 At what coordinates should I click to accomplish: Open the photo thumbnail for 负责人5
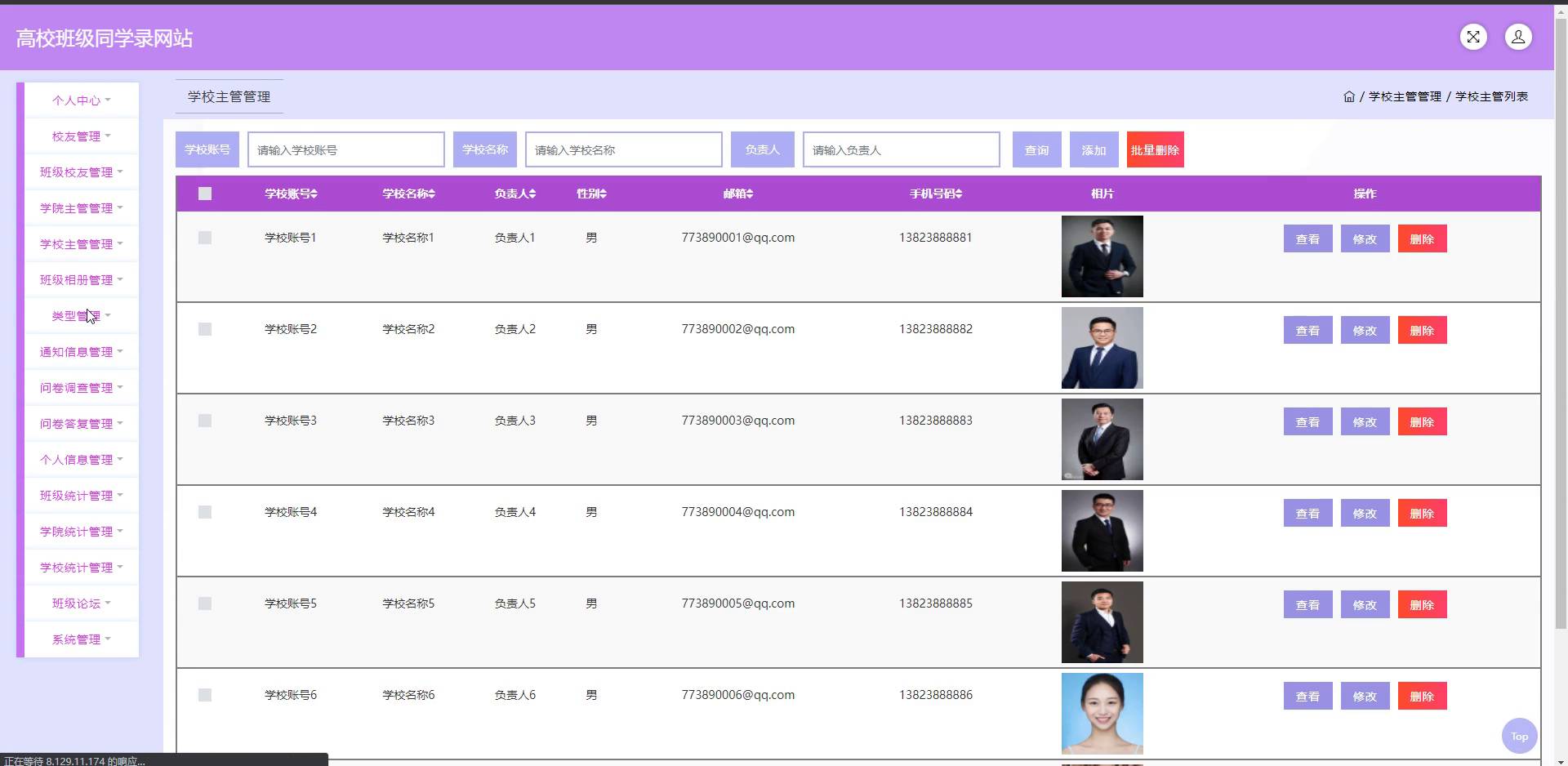(1102, 622)
